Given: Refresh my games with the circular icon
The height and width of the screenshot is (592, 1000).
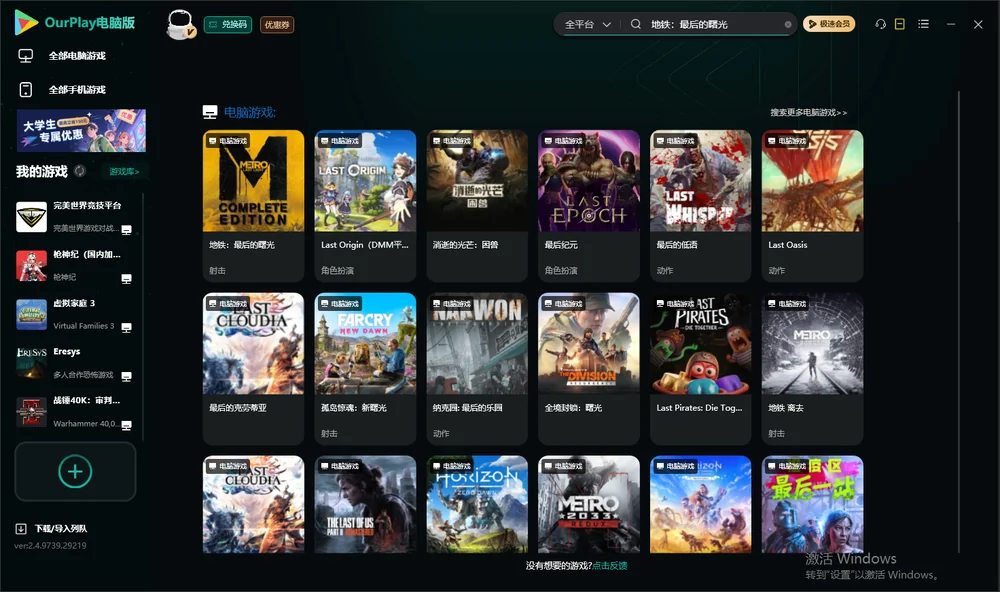Looking at the screenshot, I should click(x=80, y=171).
